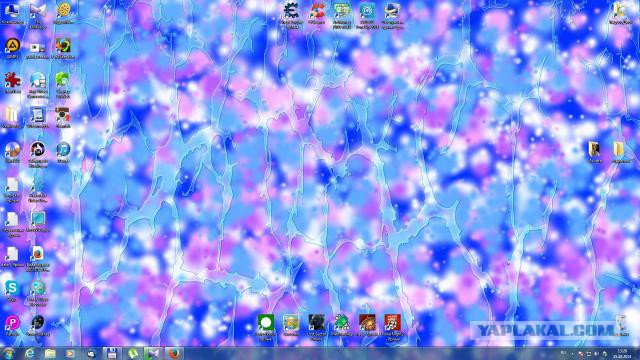Open Windows Media Player on taskbar
The image size is (640, 360).
click(70, 353)
